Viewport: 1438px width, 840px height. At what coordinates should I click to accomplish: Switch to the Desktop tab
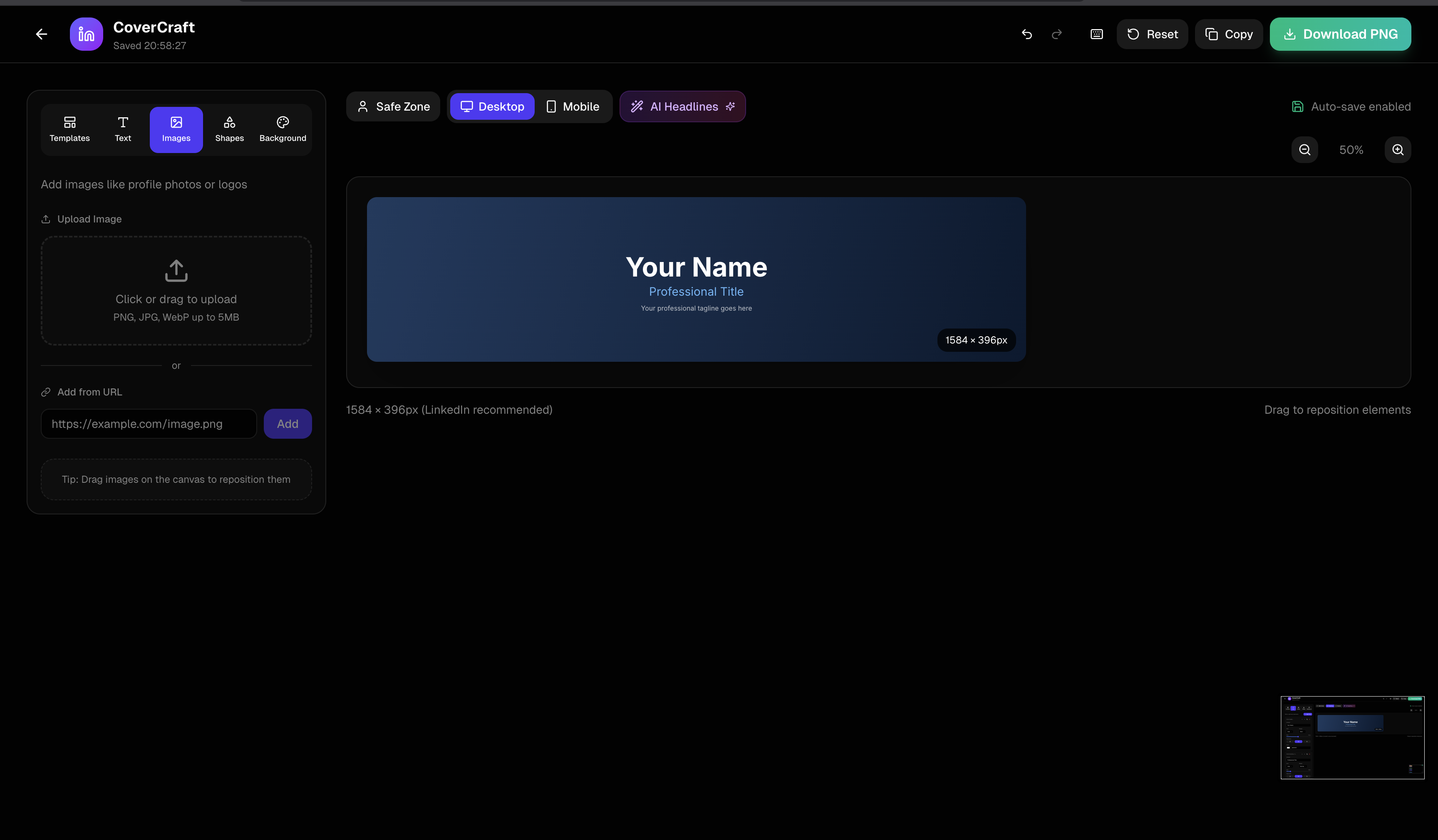coord(492,106)
